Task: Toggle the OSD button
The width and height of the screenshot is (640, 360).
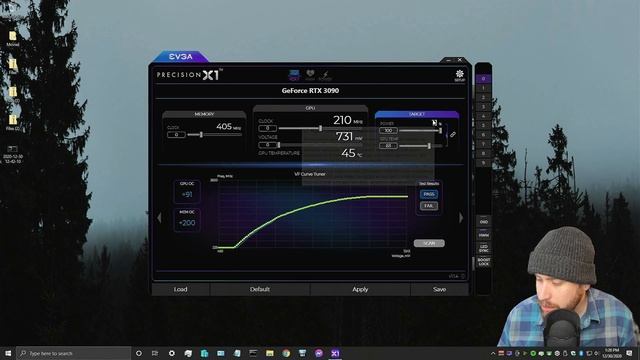Action: click(x=484, y=222)
